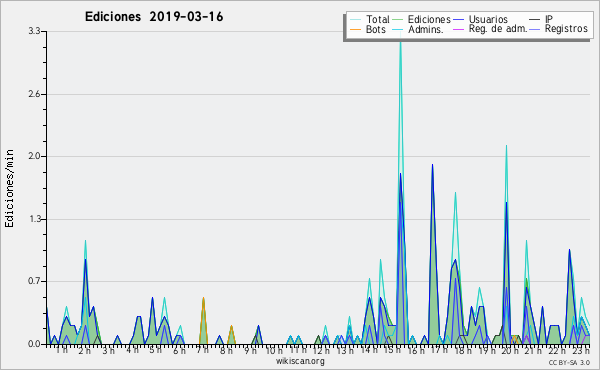Click the y-axis value 1.3
The width and height of the screenshot is (600, 370).
[34, 219]
